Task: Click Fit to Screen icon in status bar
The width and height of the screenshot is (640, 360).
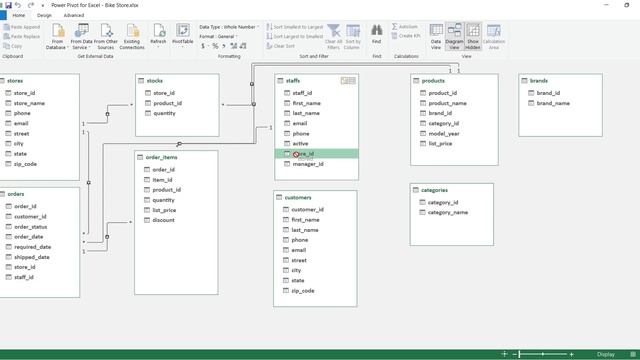Action: click(505, 354)
